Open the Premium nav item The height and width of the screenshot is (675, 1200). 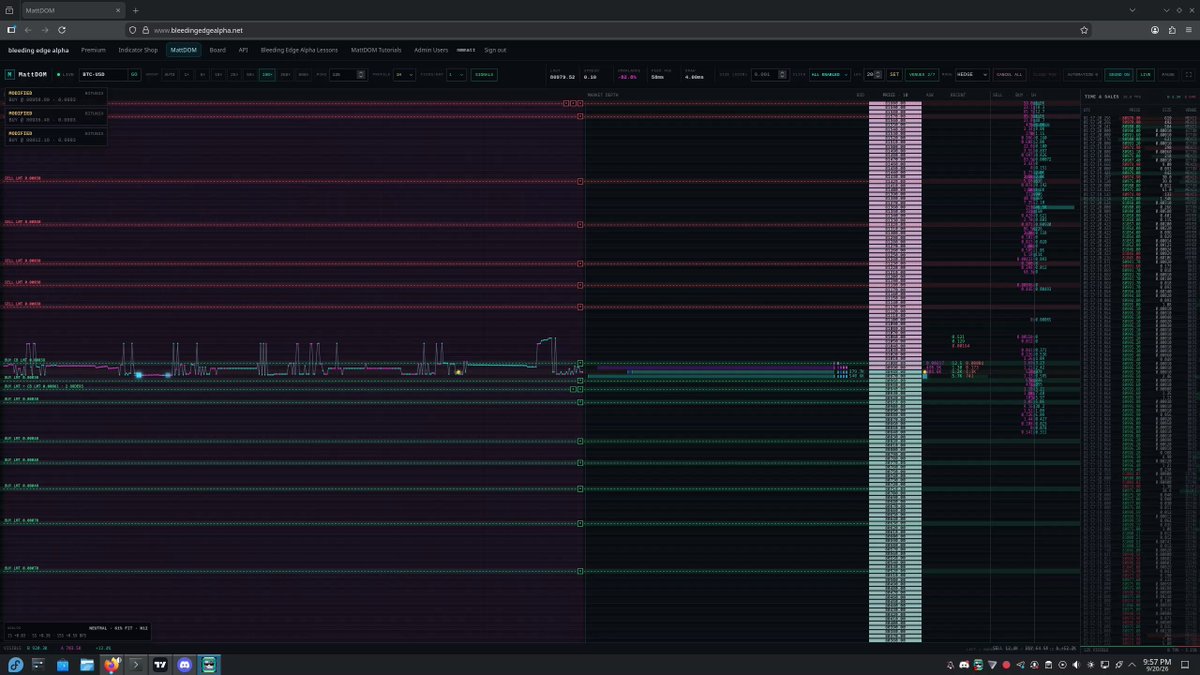click(x=93, y=49)
